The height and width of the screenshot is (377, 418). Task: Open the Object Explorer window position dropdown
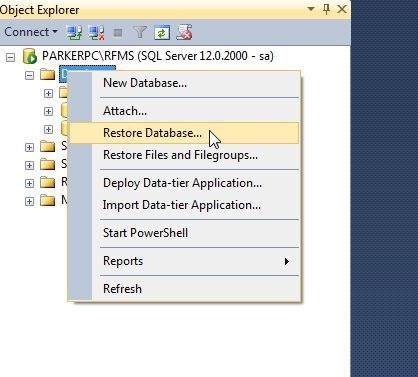click(x=311, y=9)
